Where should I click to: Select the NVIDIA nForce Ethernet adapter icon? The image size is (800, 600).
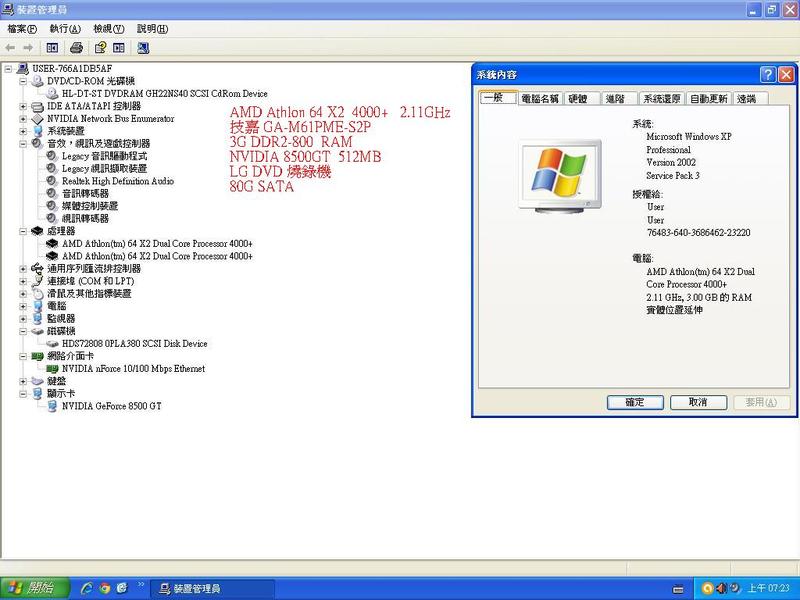[52, 368]
